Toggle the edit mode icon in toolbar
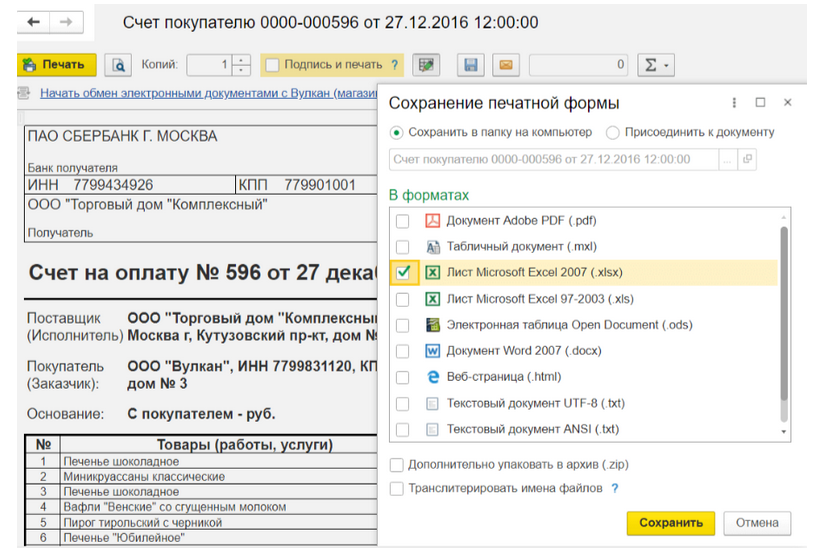The width and height of the screenshot is (821, 557). [x=427, y=65]
